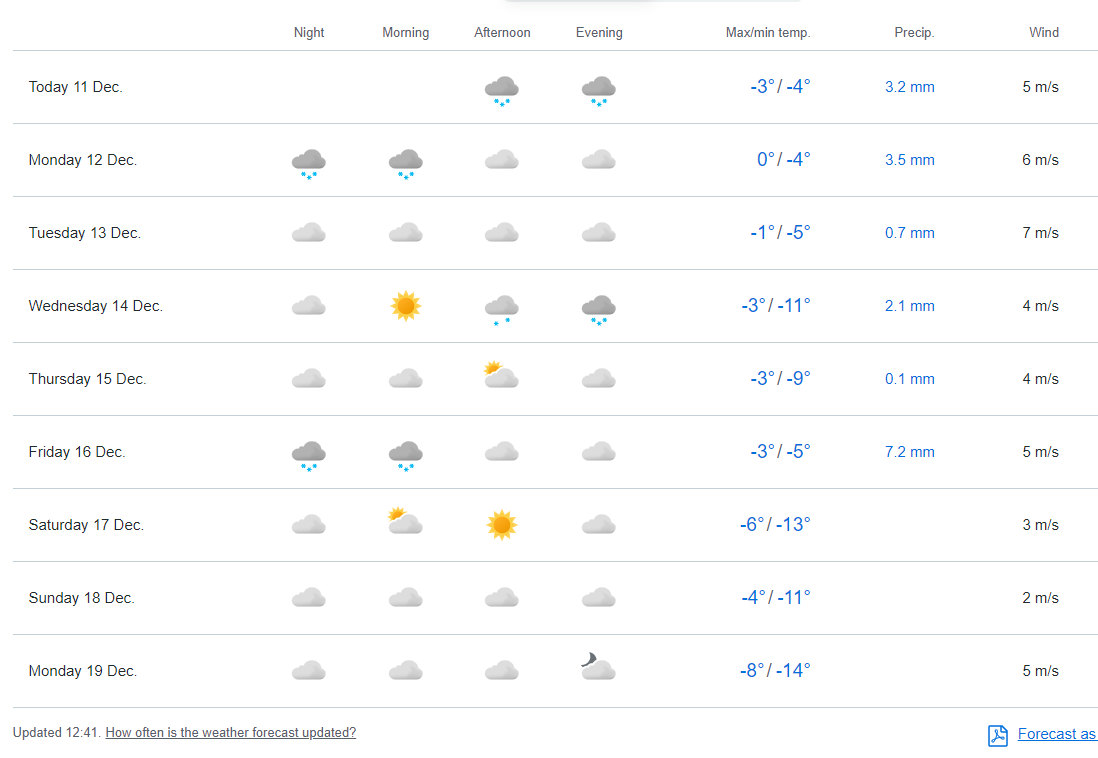This screenshot has height=758, width=1098.
Task: Click snow icon for Wednesday 14 evening
Action: pyautogui.click(x=598, y=309)
